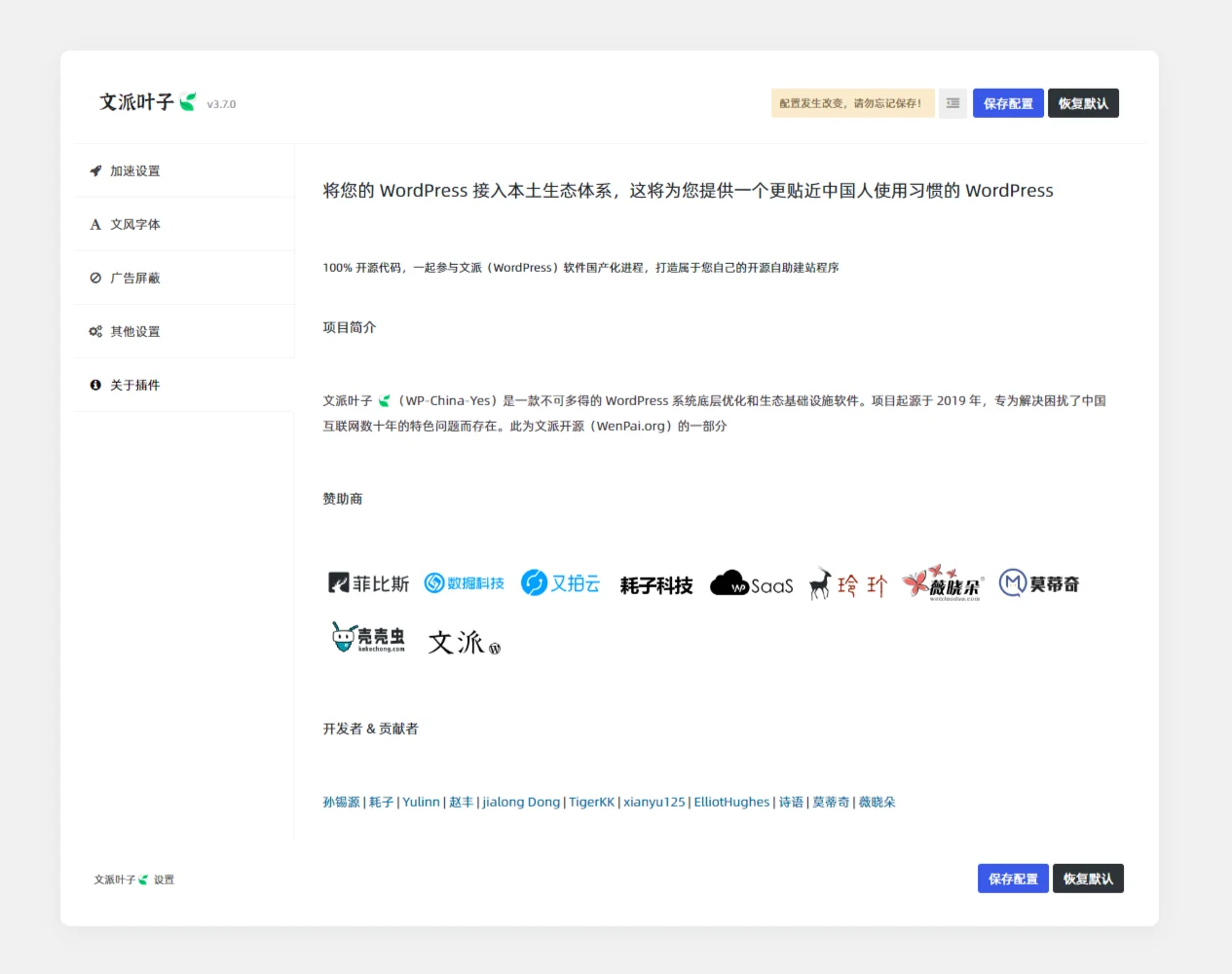
Task: Click the 菲比斯 sponsor logo
Action: (368, 583)
